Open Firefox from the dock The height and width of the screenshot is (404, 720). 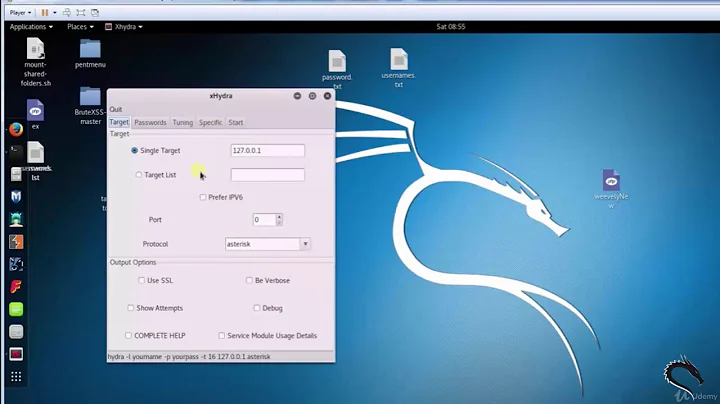(x=16, y=129)
